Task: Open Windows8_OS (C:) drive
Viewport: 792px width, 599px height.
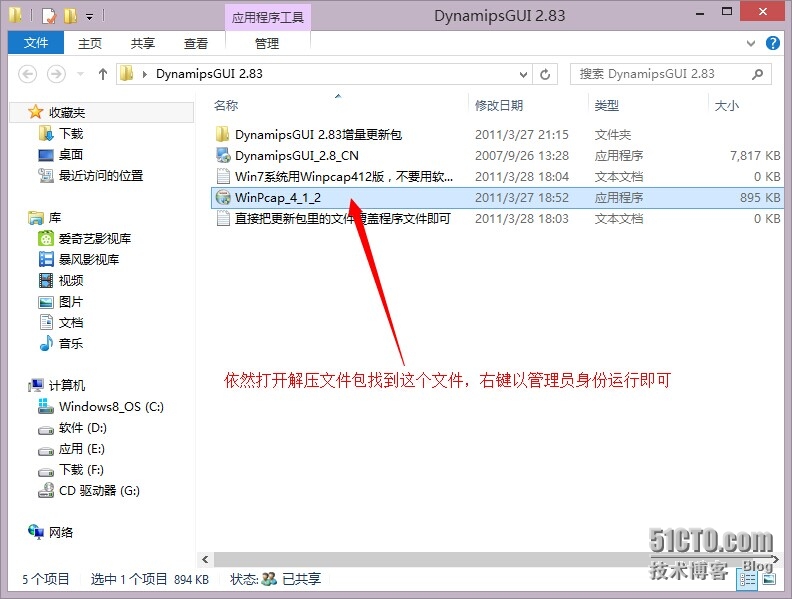Action: tap(111, 407)
